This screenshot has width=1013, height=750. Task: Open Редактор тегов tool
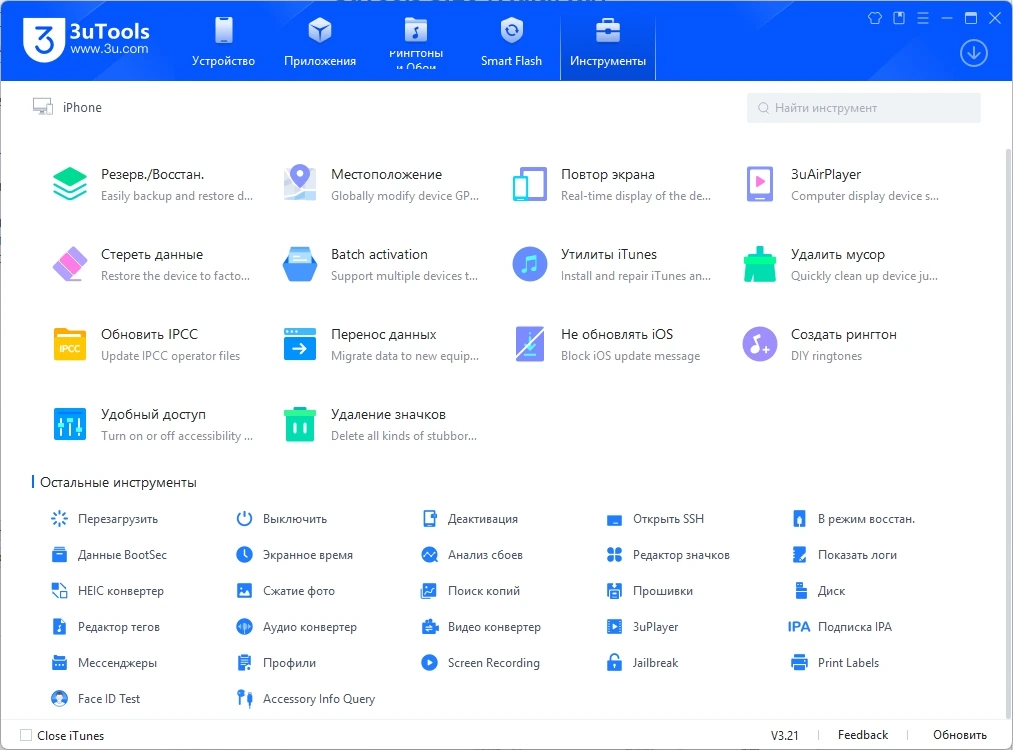click(x=105, y=627)
